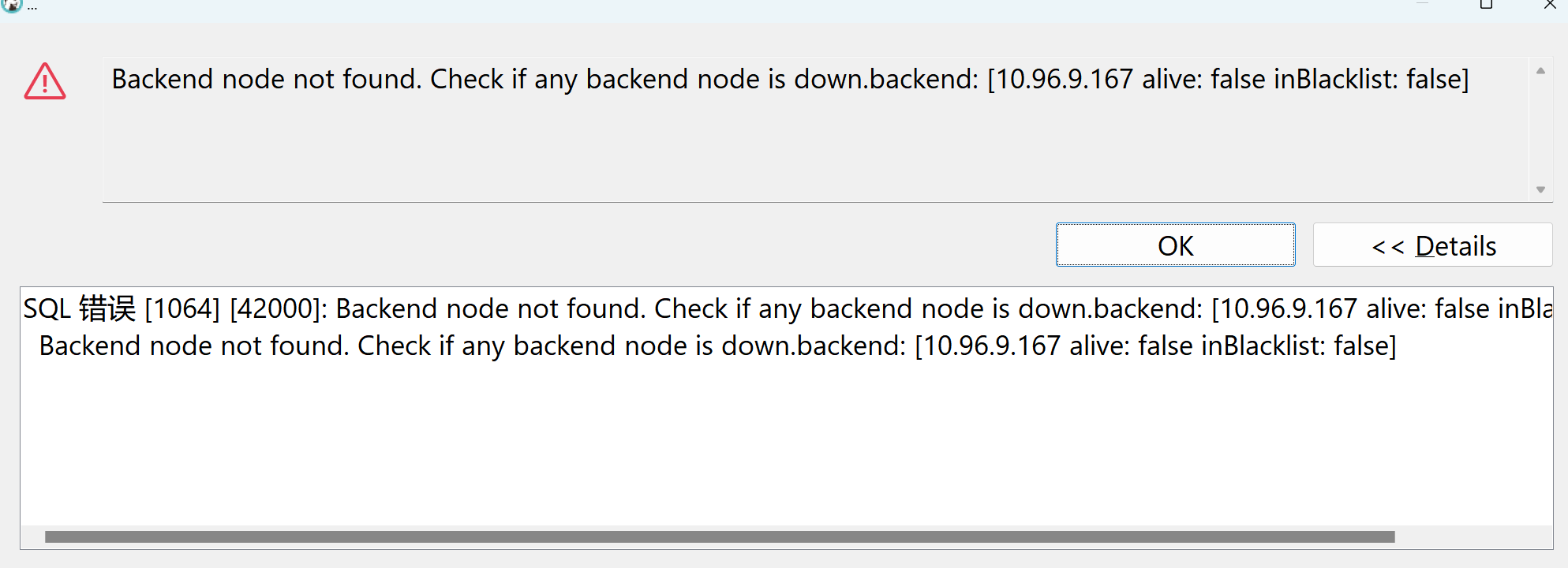The height and width of the screenshot is (568, 1568).
Task: Click horizontal scrollbar track right of the thumb
Action: [1473, 537]
